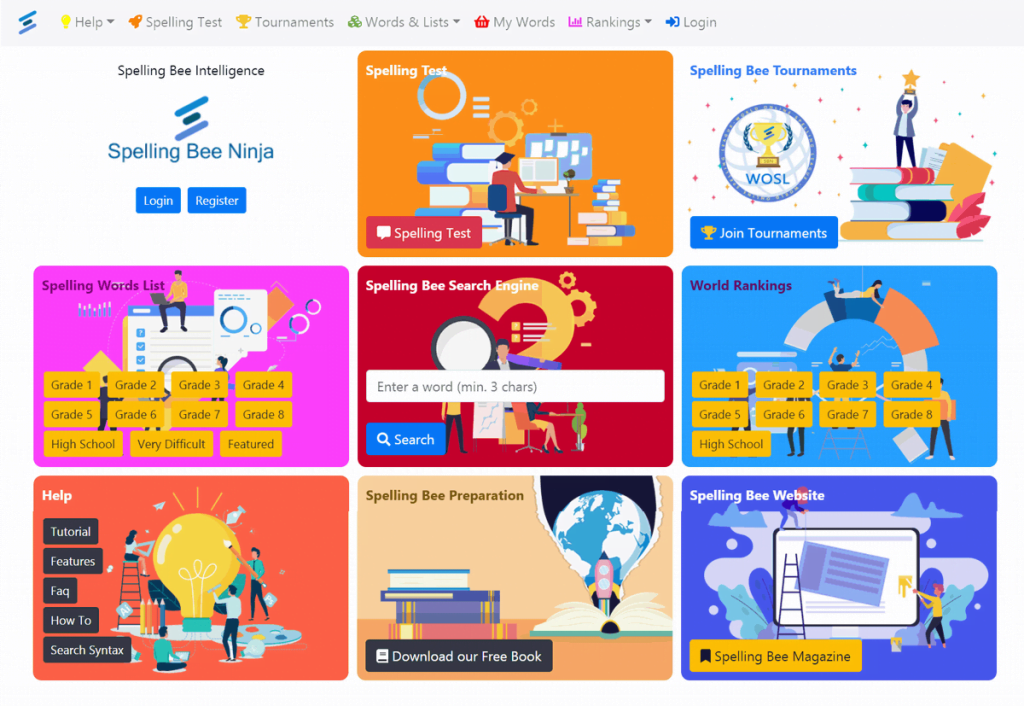Screen dimensions: 1024x706
Task: Click the magnifier icon on Search button
Action: click(384, 440)
